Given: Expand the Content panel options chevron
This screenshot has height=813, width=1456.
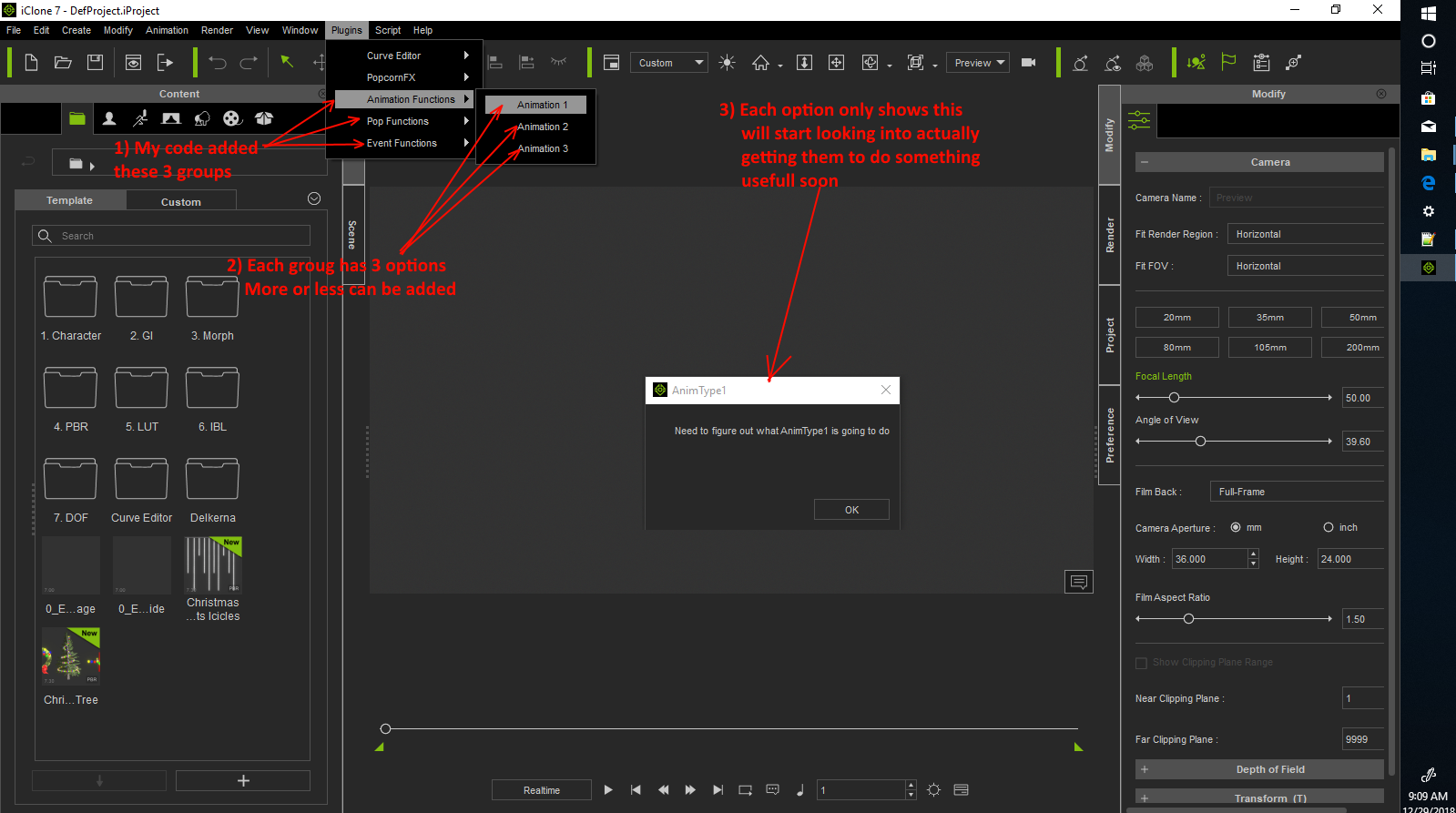Looking at the screenshot, I should point(314,199).
